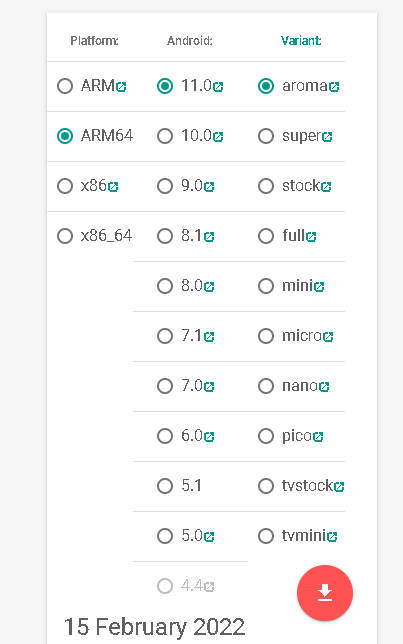Select the ARM platform radio button
The image size is (403, 644).
tap(65, 86)
